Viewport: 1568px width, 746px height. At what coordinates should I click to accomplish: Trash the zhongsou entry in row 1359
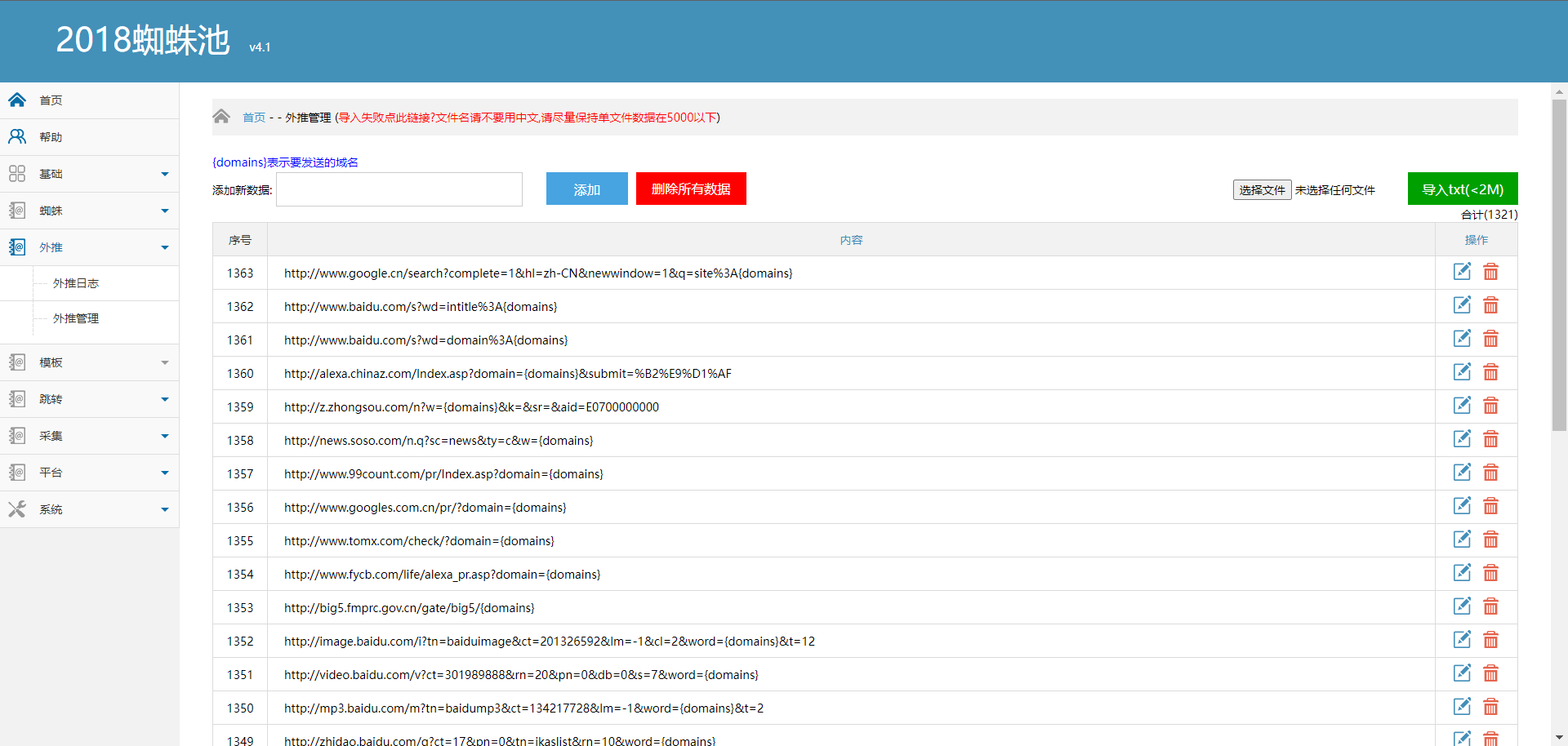point(1490,406)
